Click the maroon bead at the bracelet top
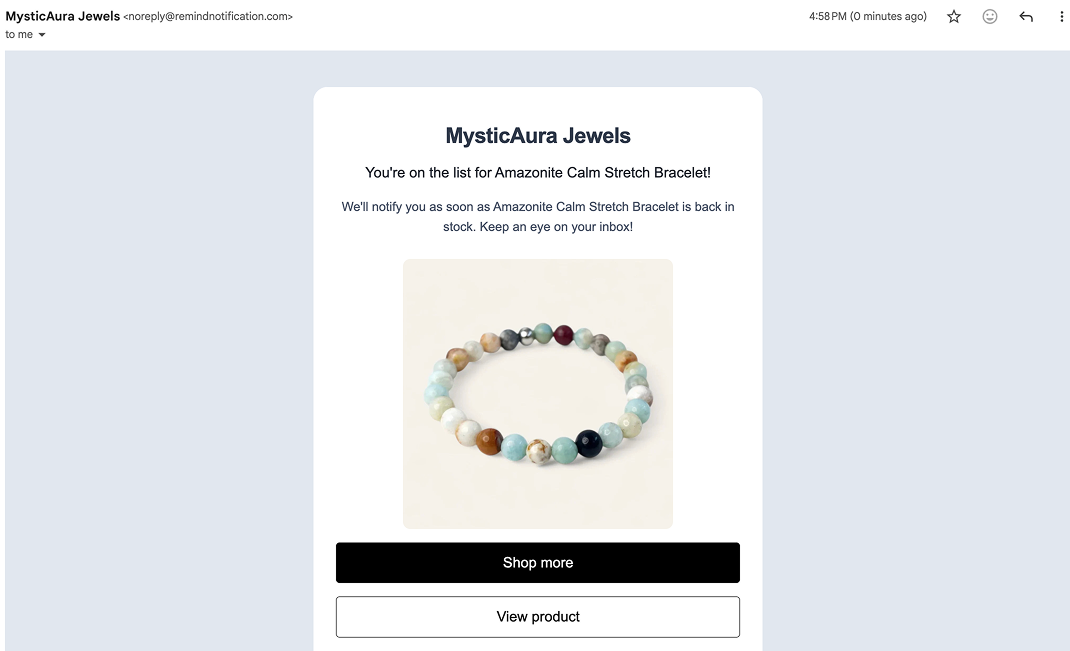 click(563, 334)
